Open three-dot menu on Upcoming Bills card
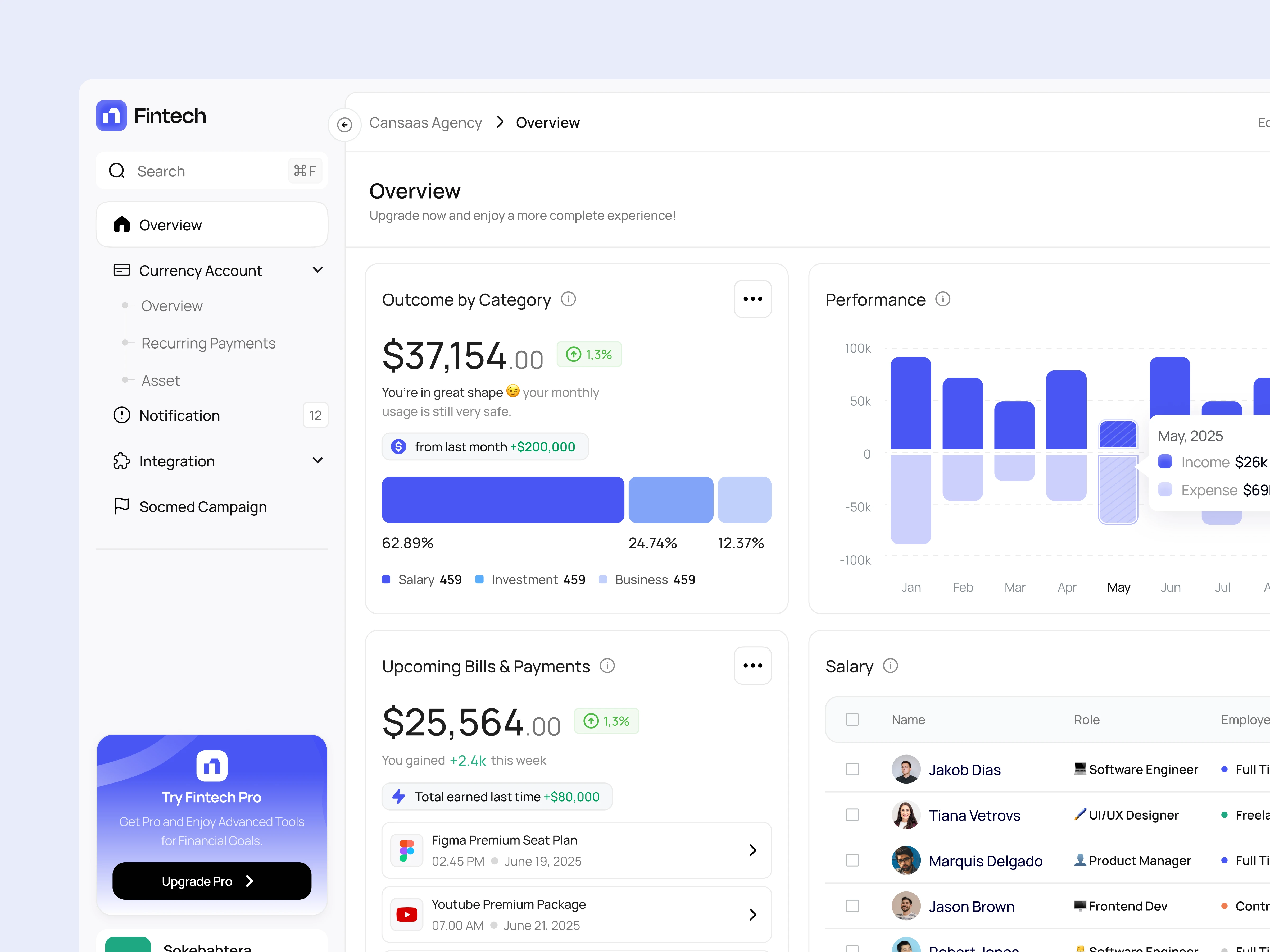1270x952 pixels. click(x=752, y=666)
